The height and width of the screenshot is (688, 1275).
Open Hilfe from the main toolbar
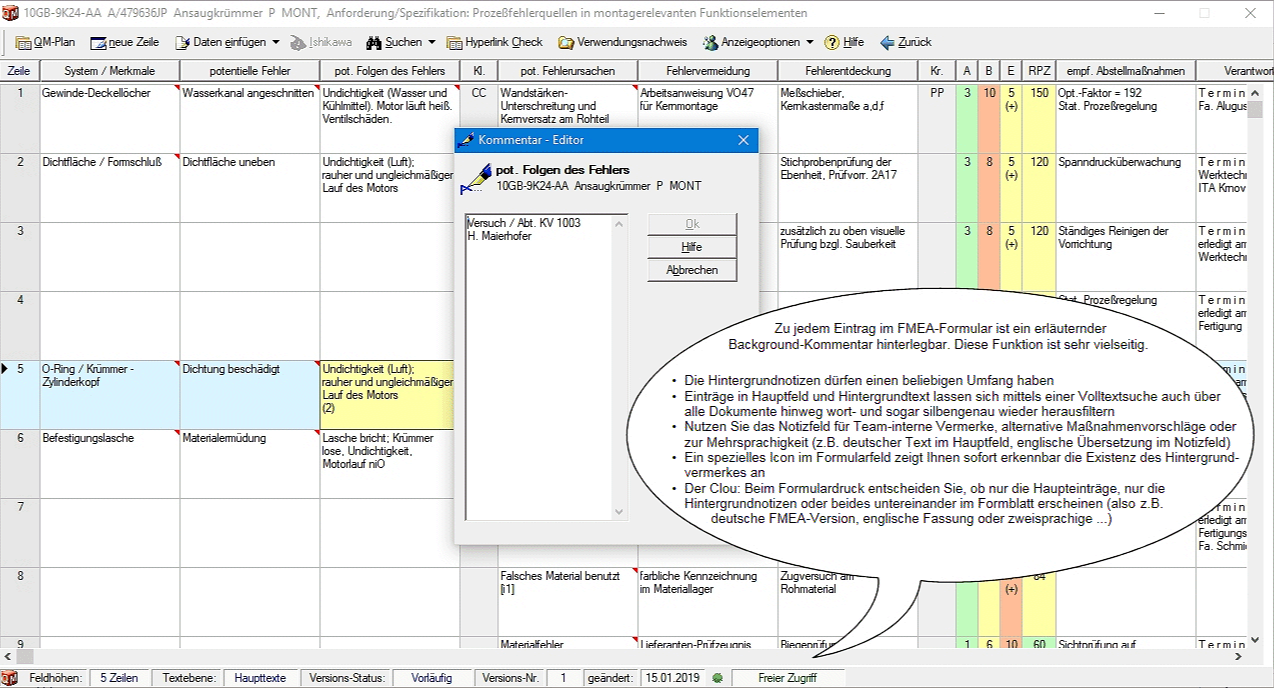[x=844, y=42]
